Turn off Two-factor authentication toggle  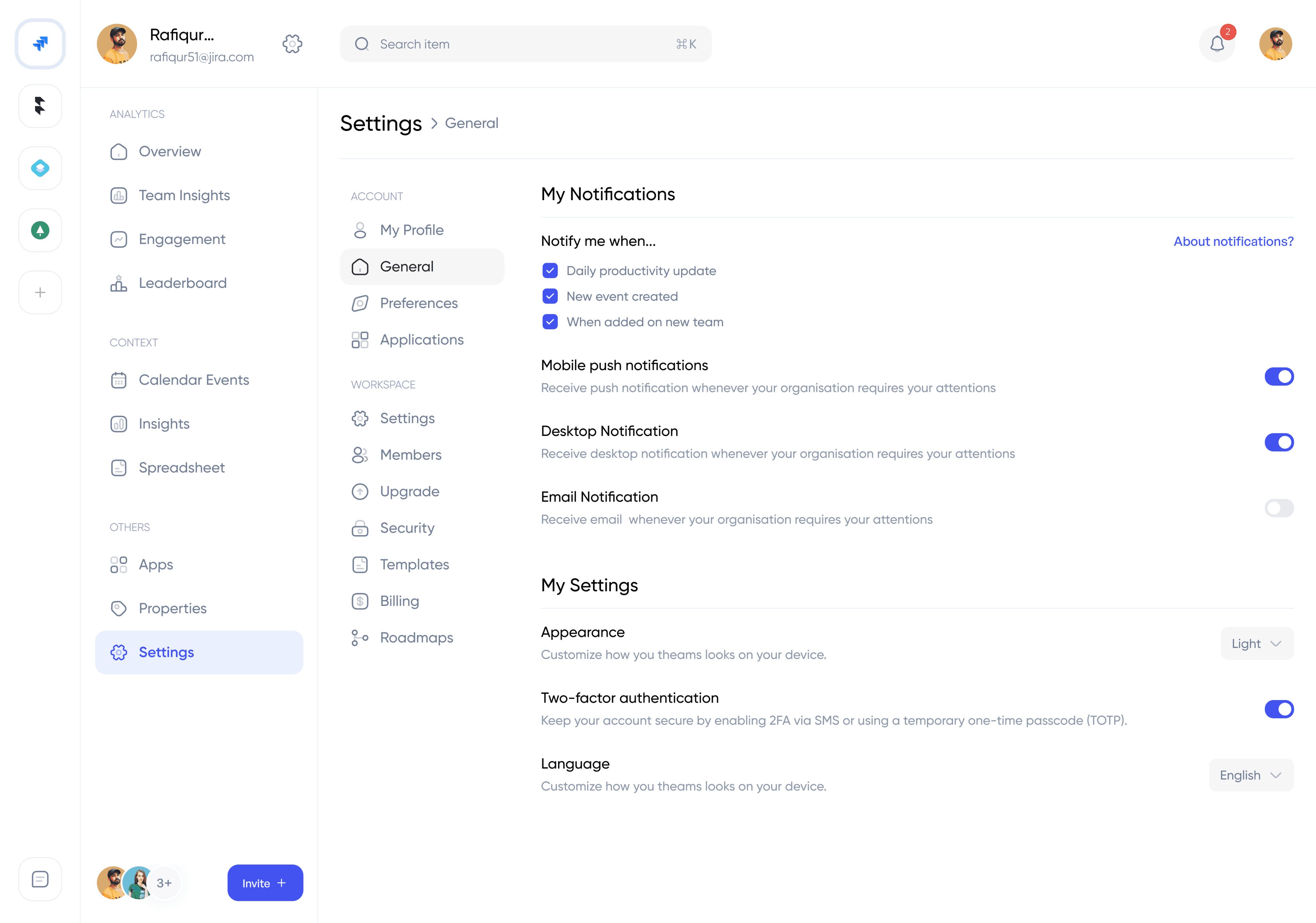click(1279, 709)
